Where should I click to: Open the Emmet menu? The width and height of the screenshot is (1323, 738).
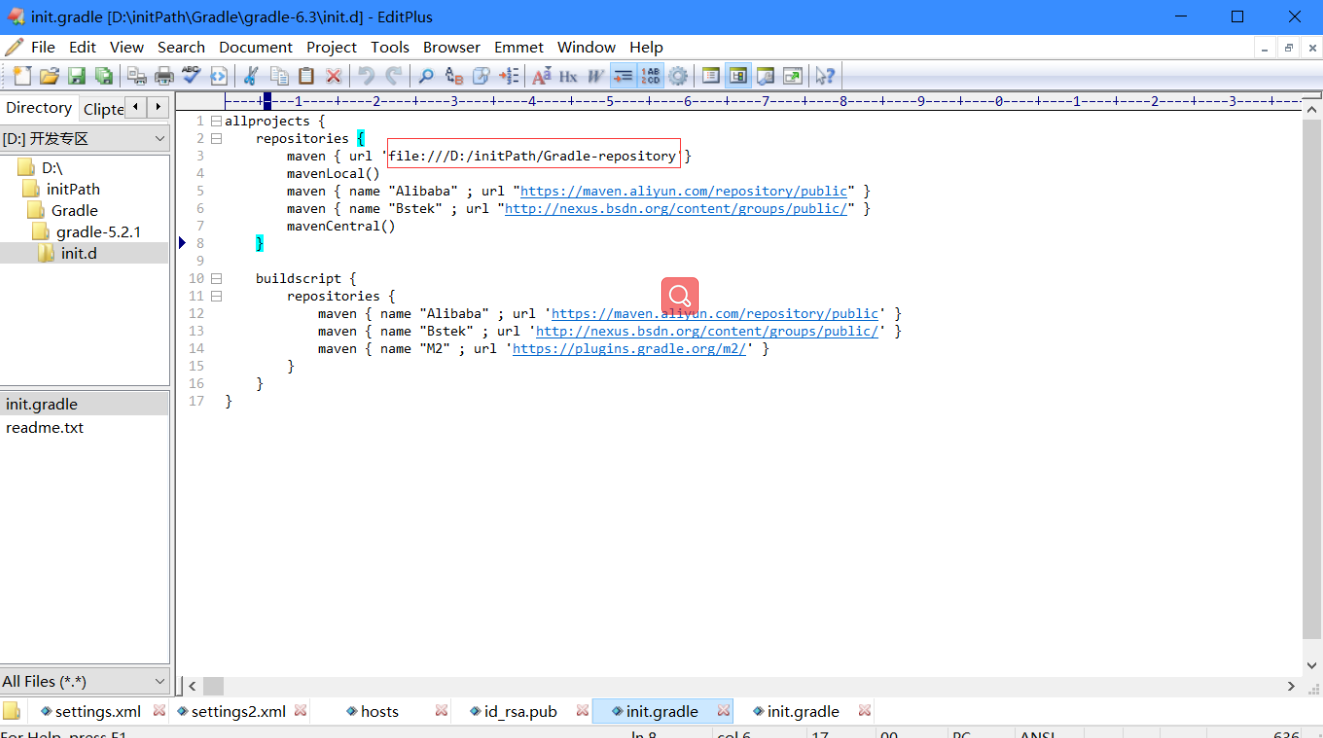click(x=519, y=47)
